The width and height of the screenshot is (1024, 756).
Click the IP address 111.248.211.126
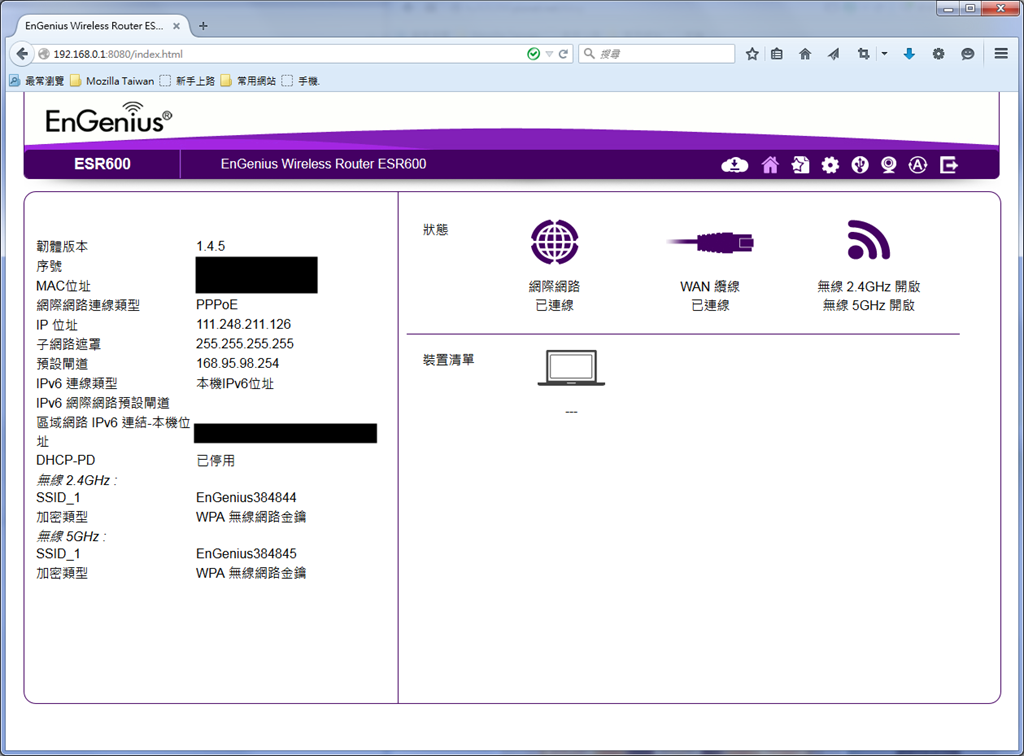[244, 324]
